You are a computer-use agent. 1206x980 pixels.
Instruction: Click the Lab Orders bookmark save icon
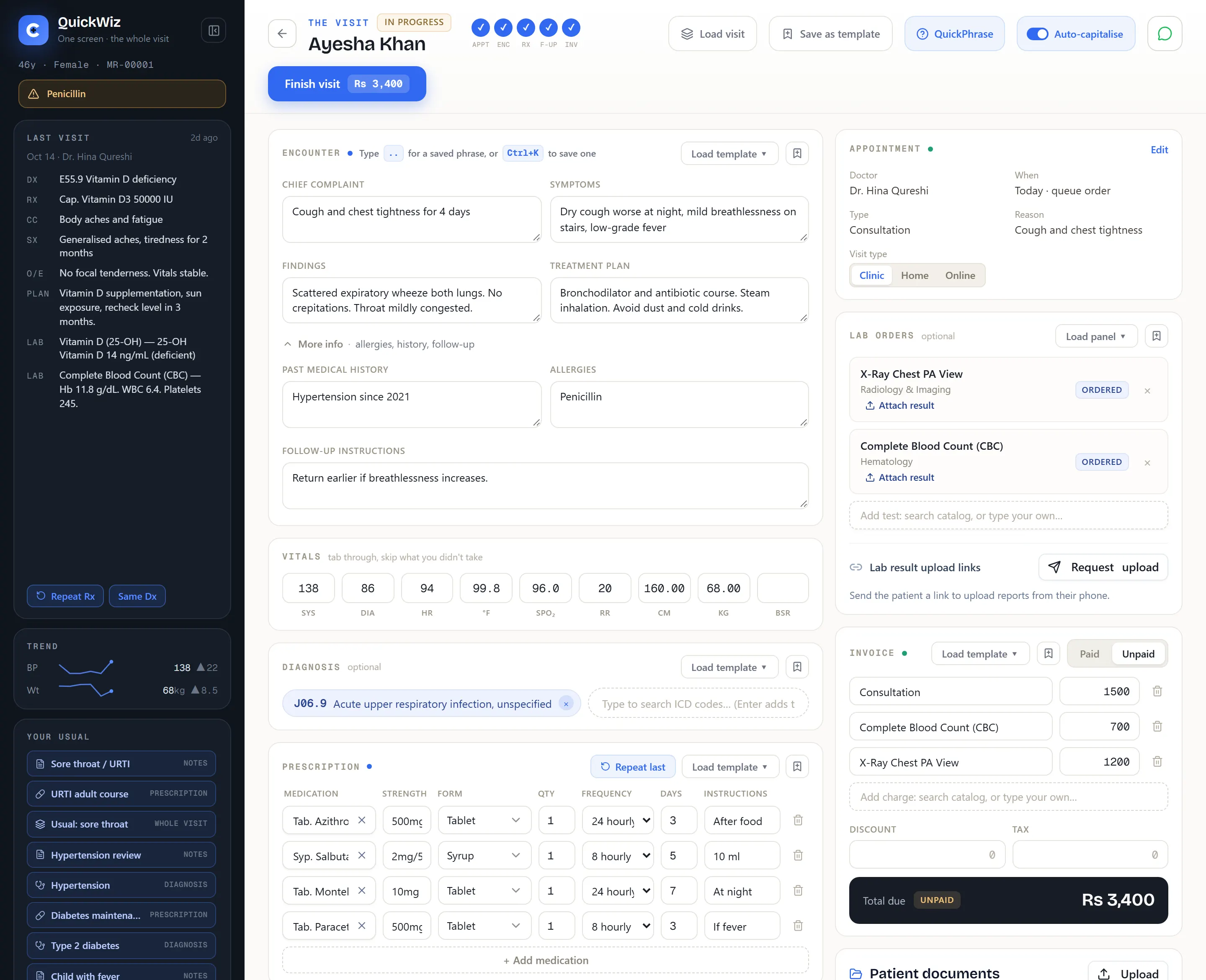pos(1156,336)
